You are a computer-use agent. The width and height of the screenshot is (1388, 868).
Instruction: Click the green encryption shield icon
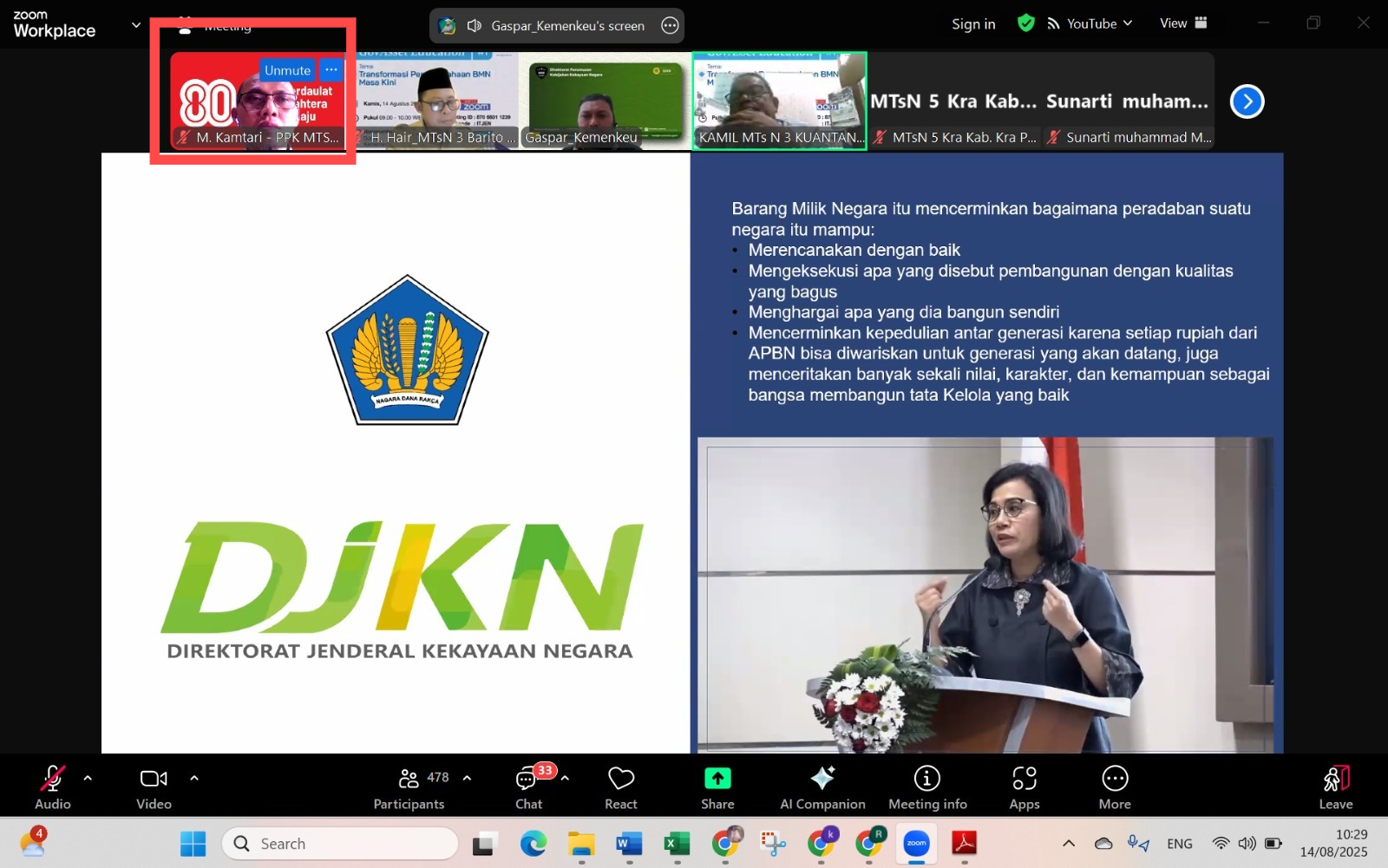point(1025,23)
